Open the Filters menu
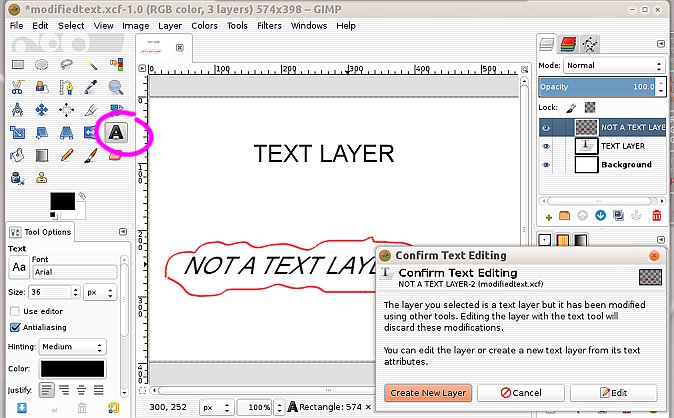Viewport: 674px width, 418px height. pos(269,26)
